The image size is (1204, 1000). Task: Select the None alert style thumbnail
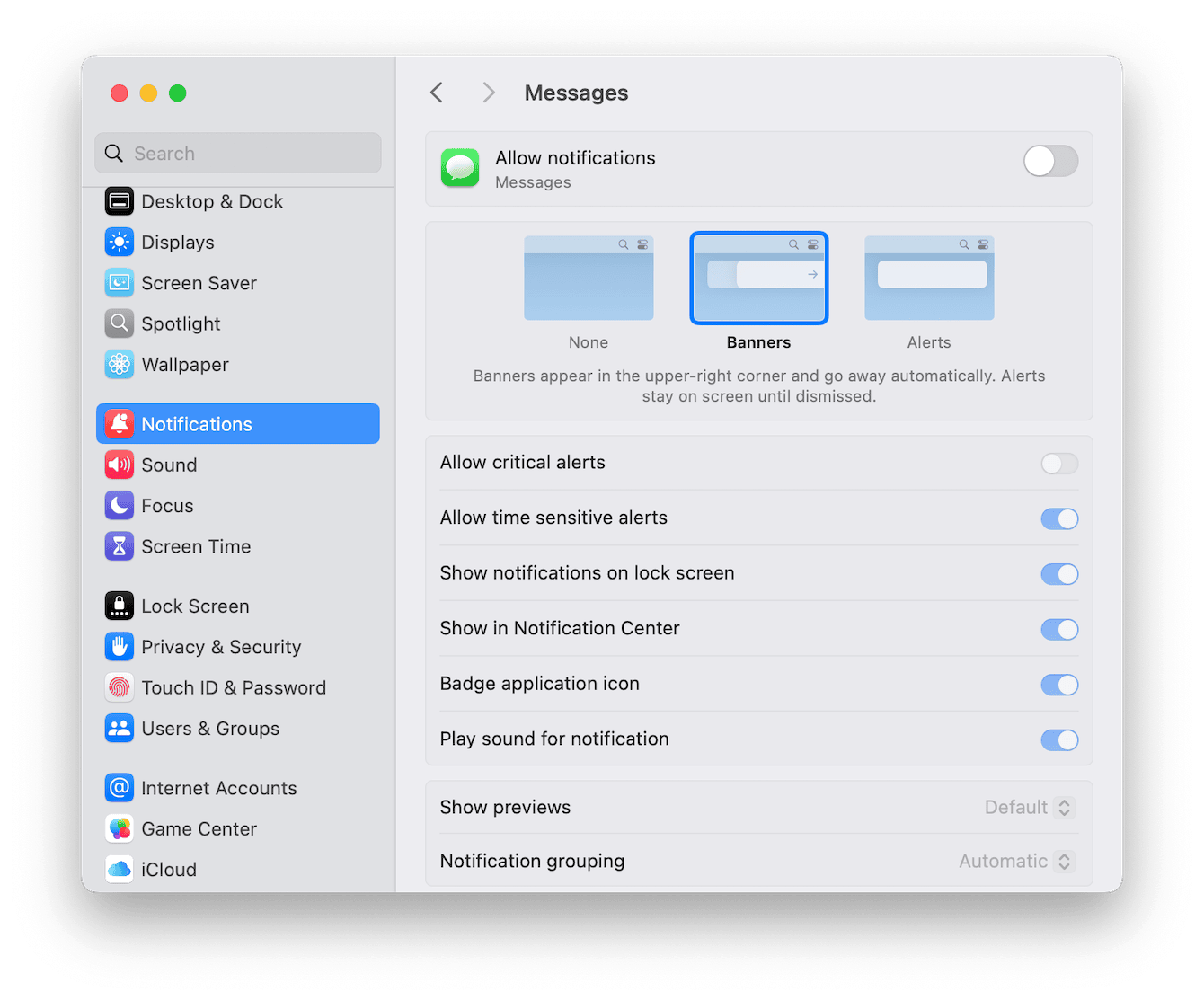589,278
